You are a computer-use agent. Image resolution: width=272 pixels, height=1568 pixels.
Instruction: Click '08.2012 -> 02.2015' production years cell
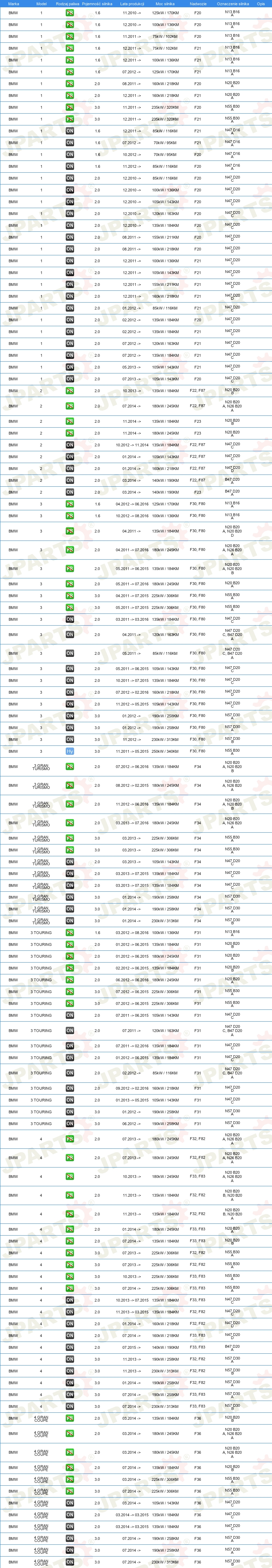click(x=132, y=785)
